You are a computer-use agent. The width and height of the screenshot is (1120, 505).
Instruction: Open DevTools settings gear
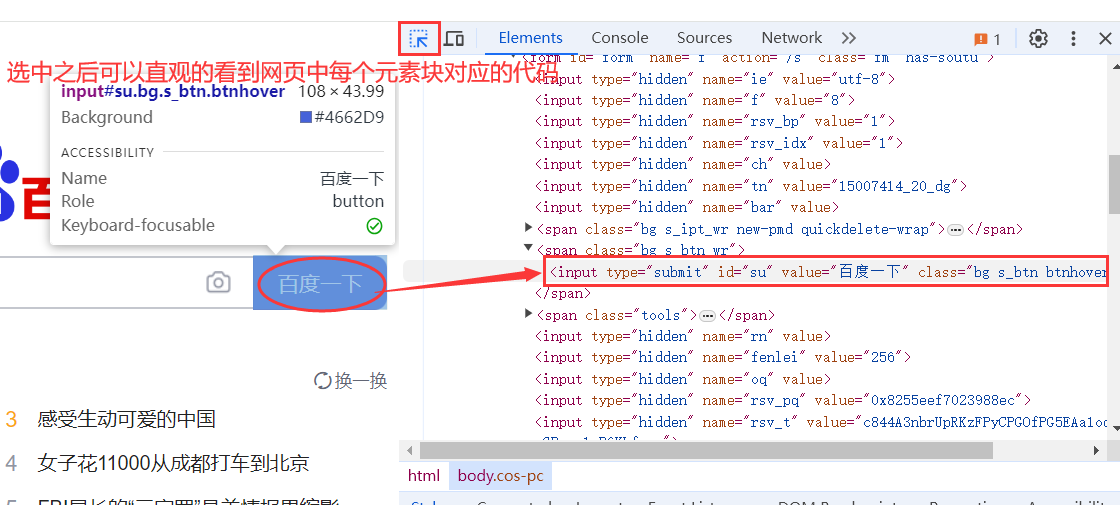(1038, 39)
